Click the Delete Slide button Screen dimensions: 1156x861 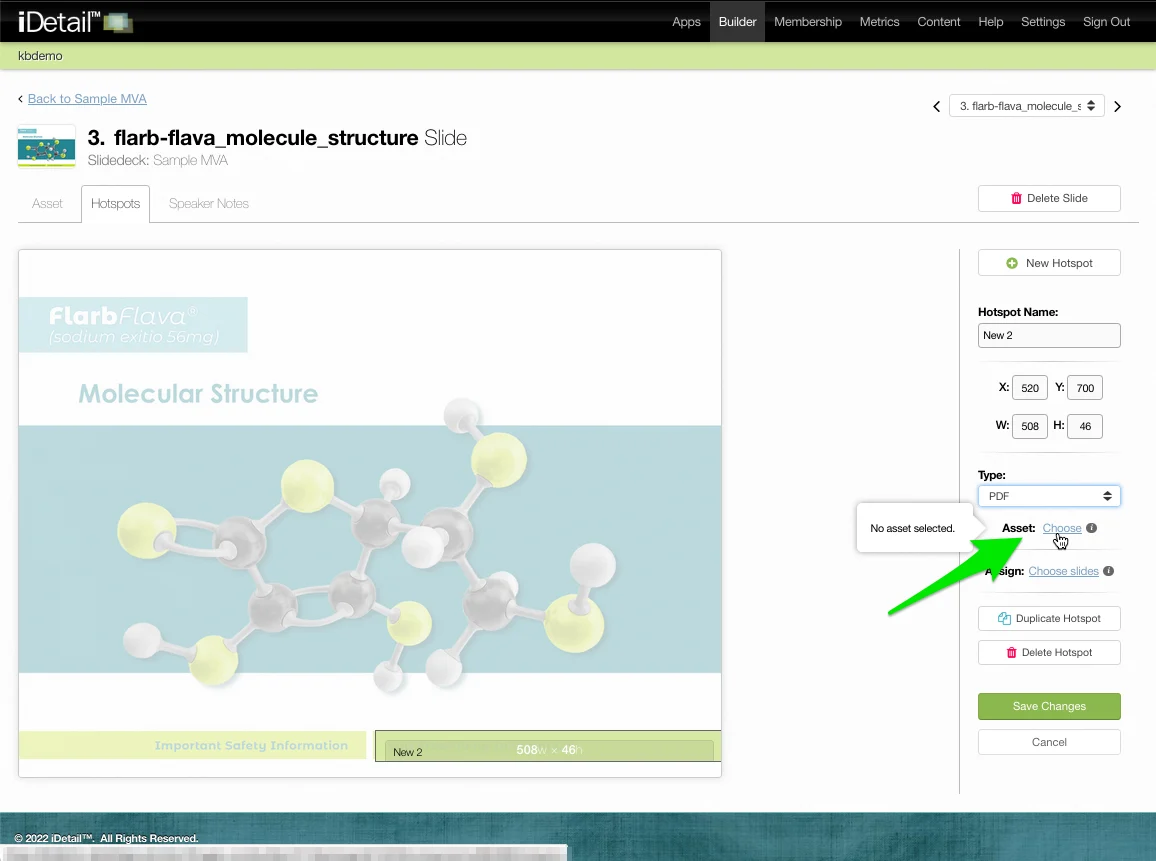(x=1049, y=198)
